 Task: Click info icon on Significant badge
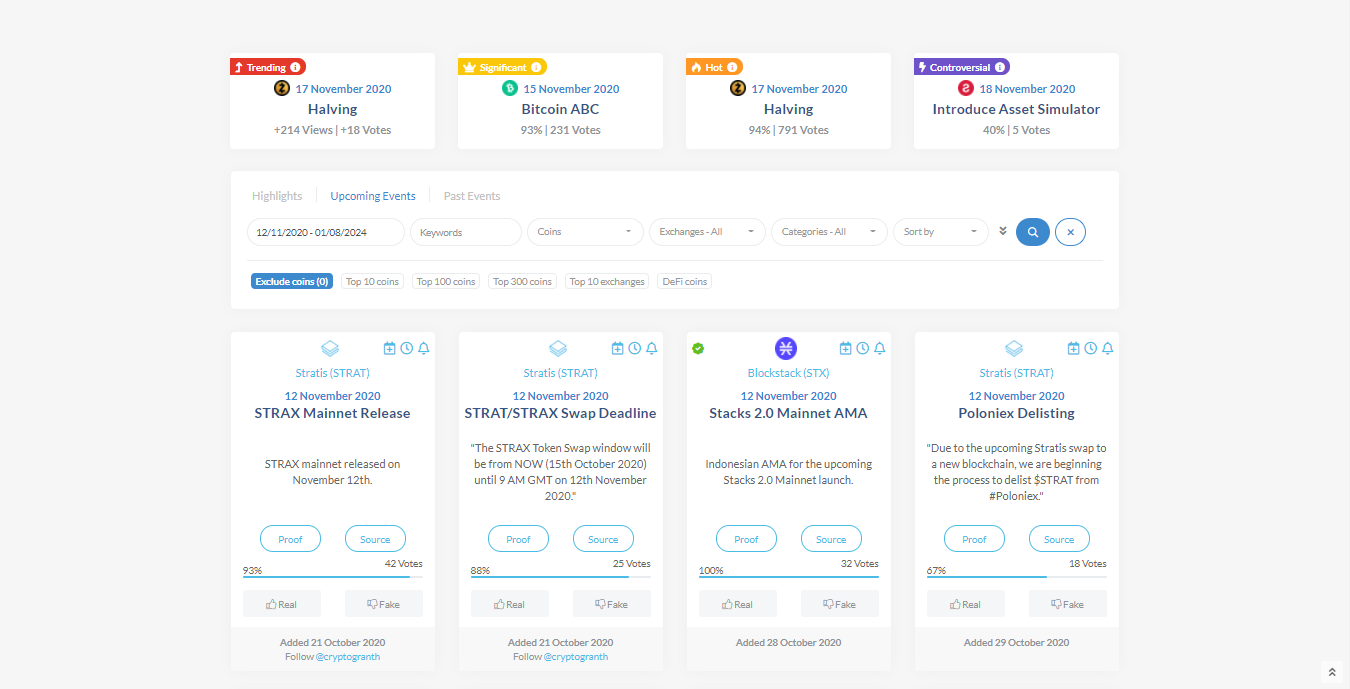(x=536, y=67)
